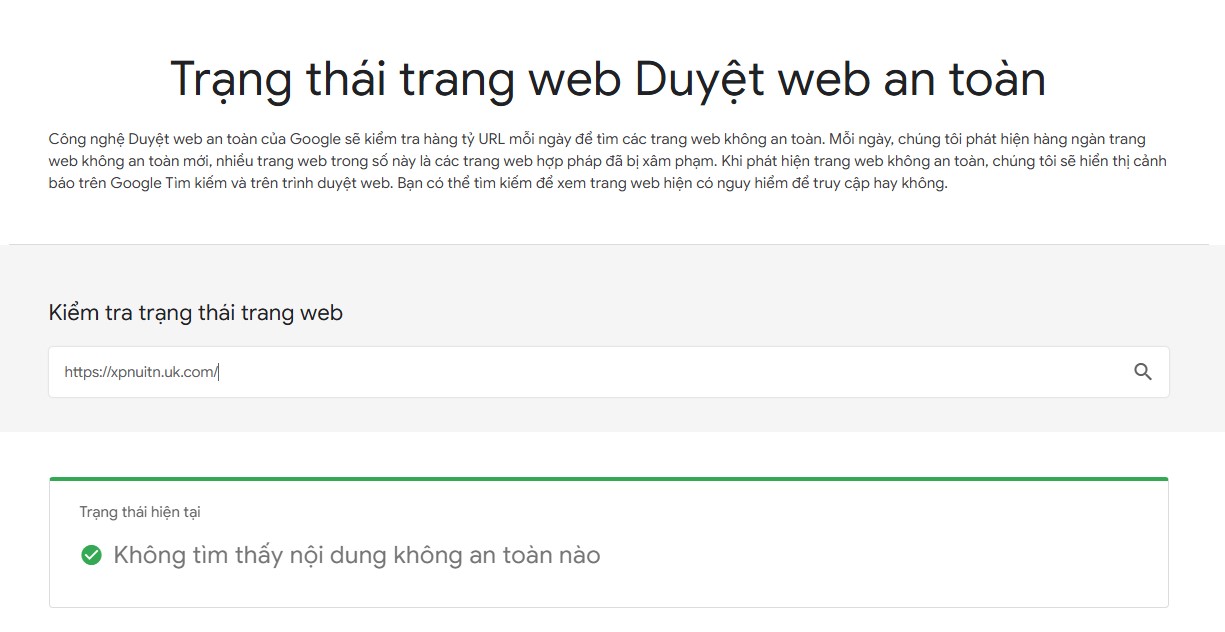
Task: Click the typed URL text xpnuitn.uk.com
Action: click(x=141, y=372)
